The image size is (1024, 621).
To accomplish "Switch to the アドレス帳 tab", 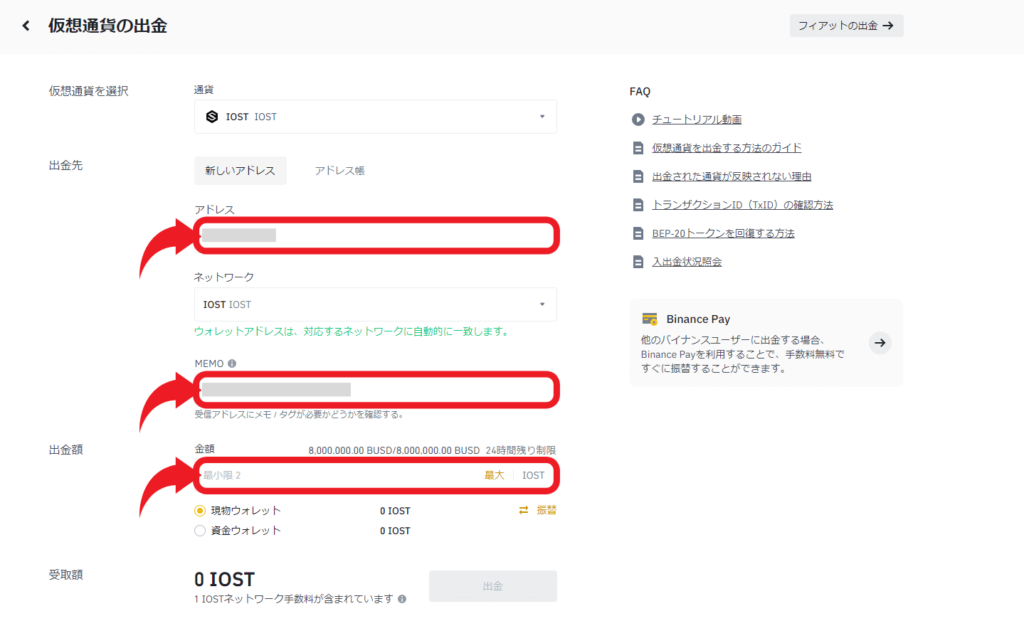I will pyautogui.click(x=340, y=170).
